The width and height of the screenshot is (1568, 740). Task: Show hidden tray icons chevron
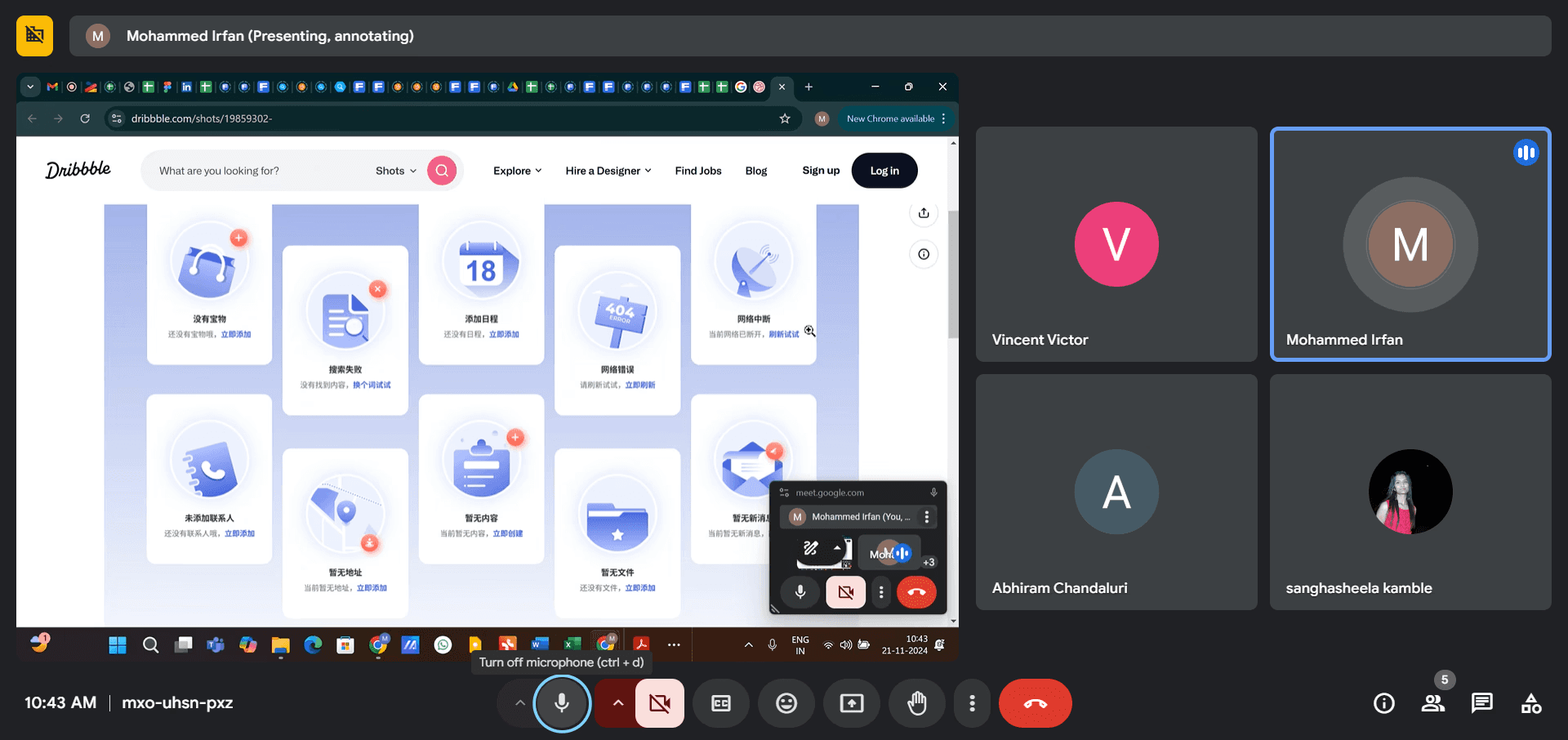point(748,645)
